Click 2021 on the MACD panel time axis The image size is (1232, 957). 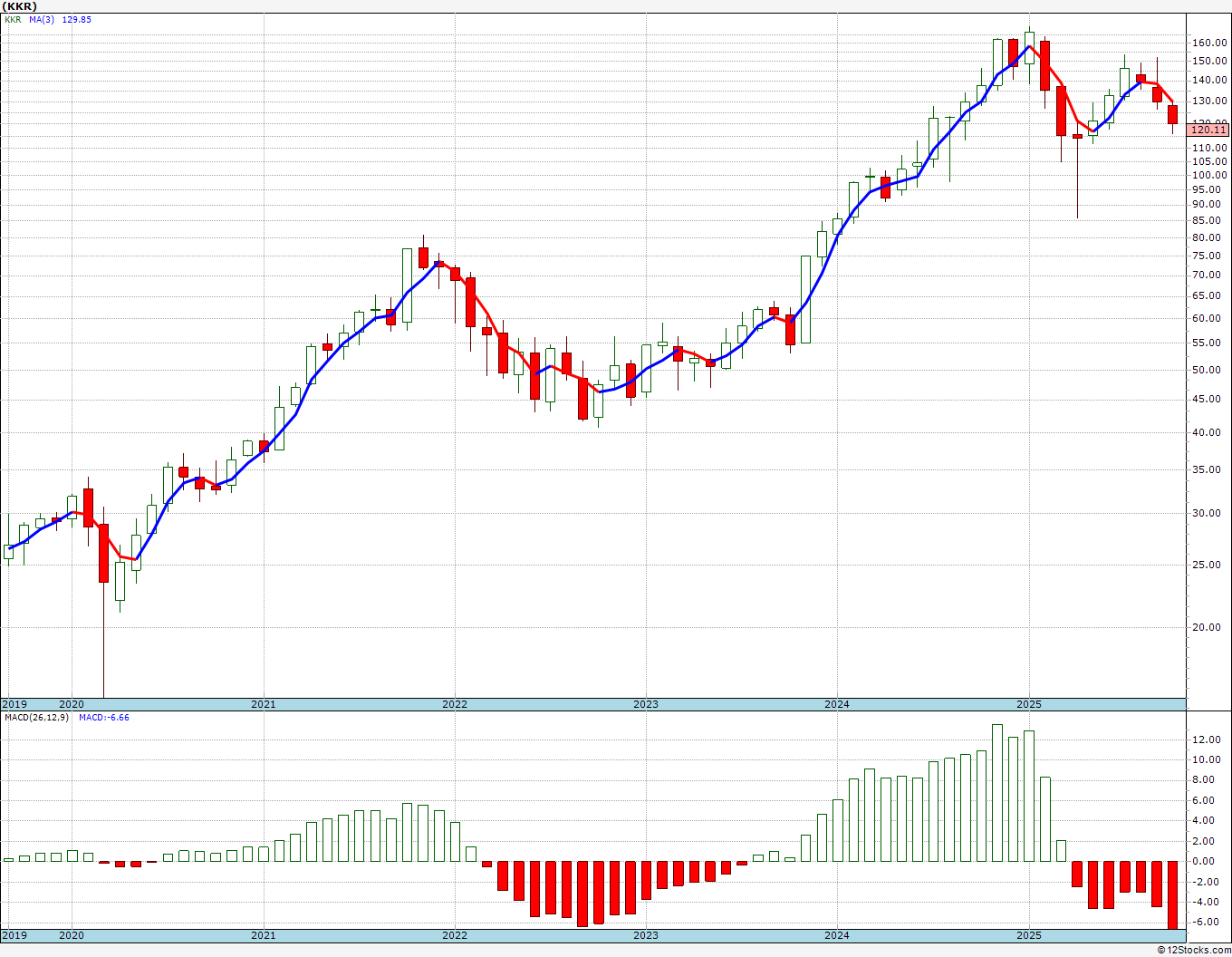click(x=264, y=934)
